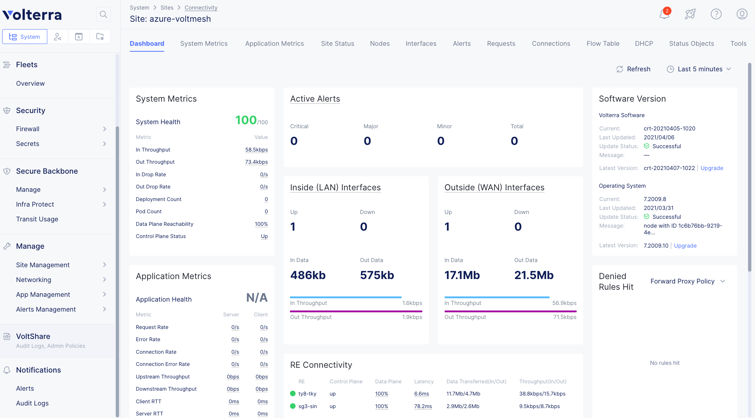Click the Refresh button
Viewport: 755px width, 418px height.
coord(633,69)
